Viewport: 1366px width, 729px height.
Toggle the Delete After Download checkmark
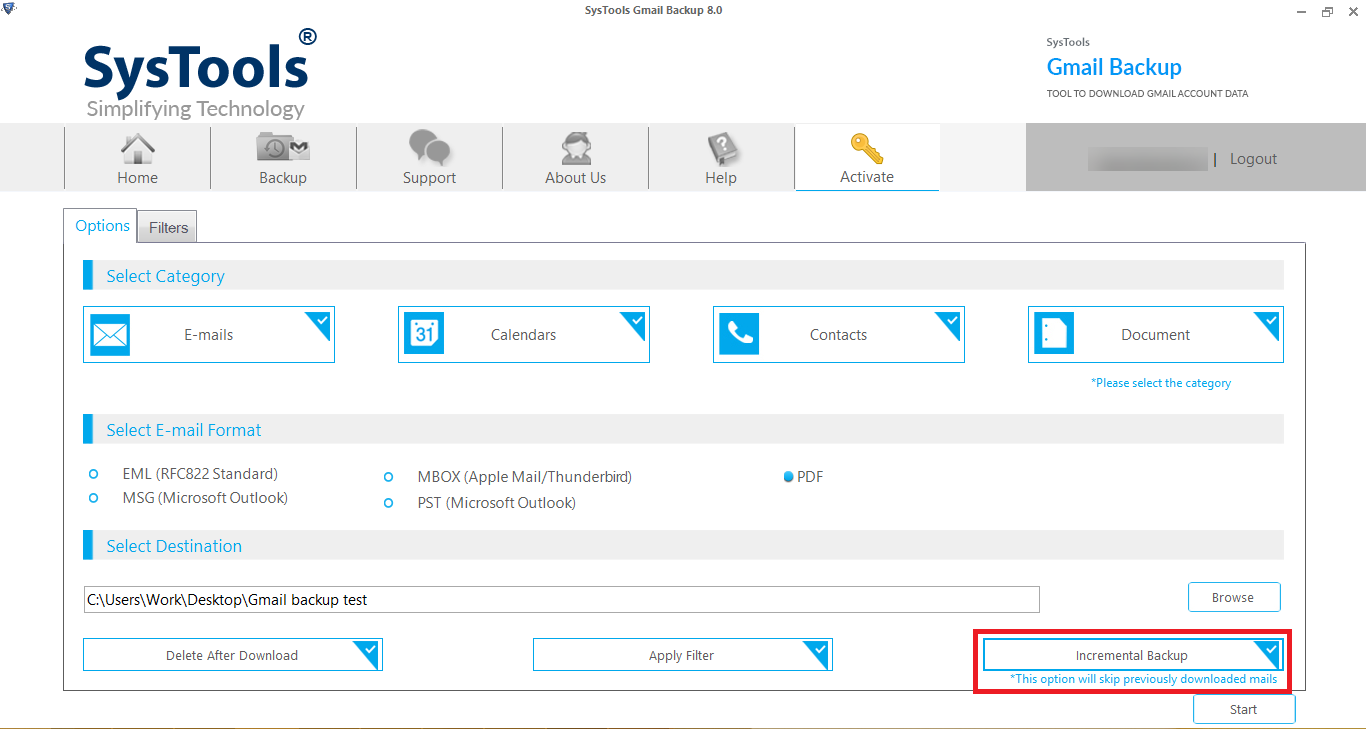368,653
